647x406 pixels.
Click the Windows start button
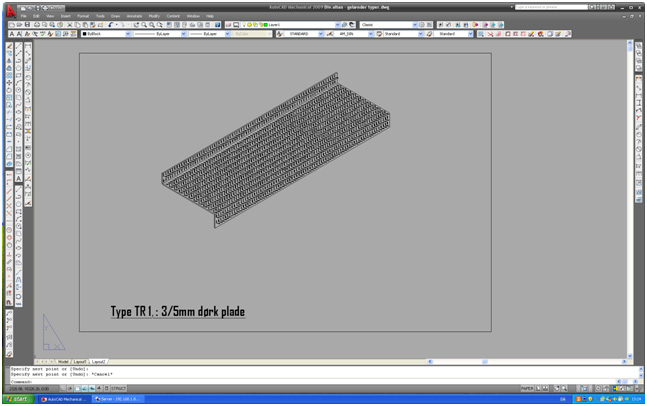pyautogui.click(x=18, y=399)
